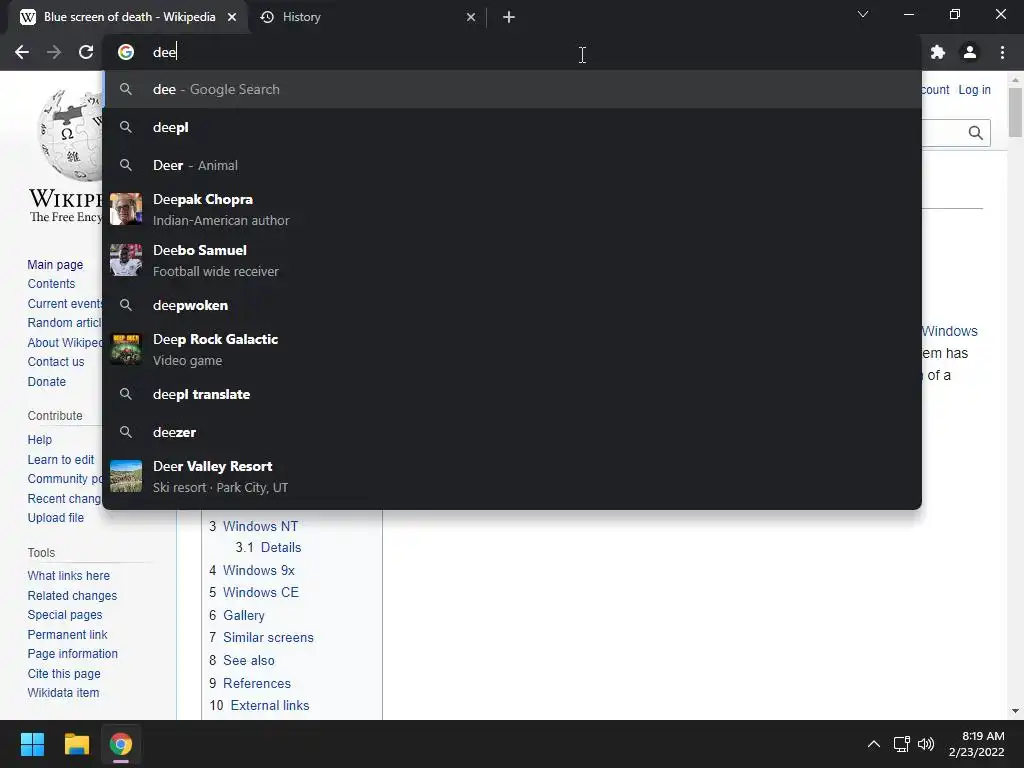Reload the page with the refresh icon
1024x768 pixels.
point(86,52)
